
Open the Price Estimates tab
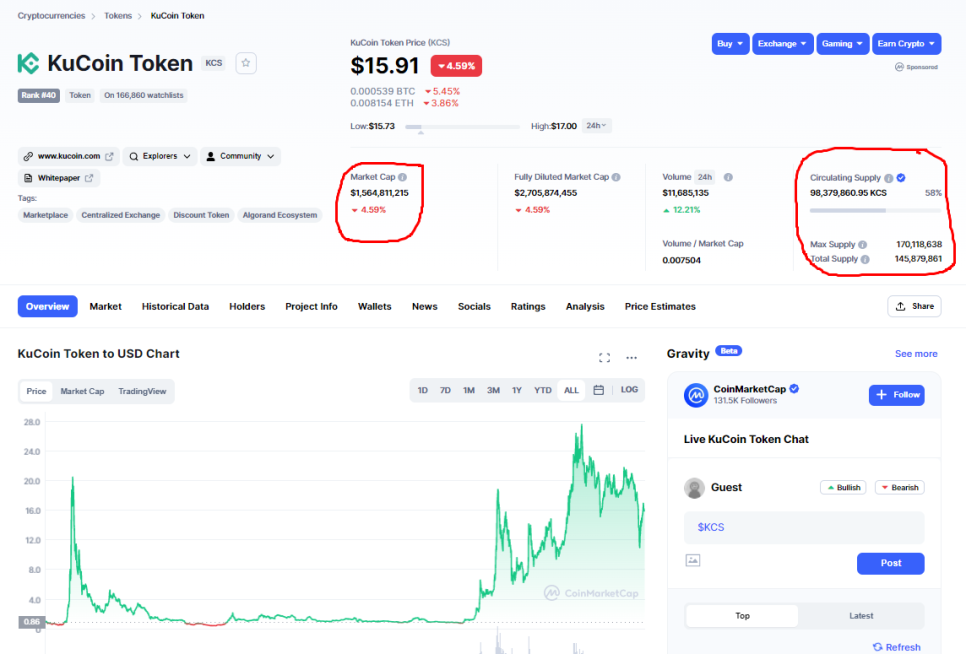(x=660, y=307)
